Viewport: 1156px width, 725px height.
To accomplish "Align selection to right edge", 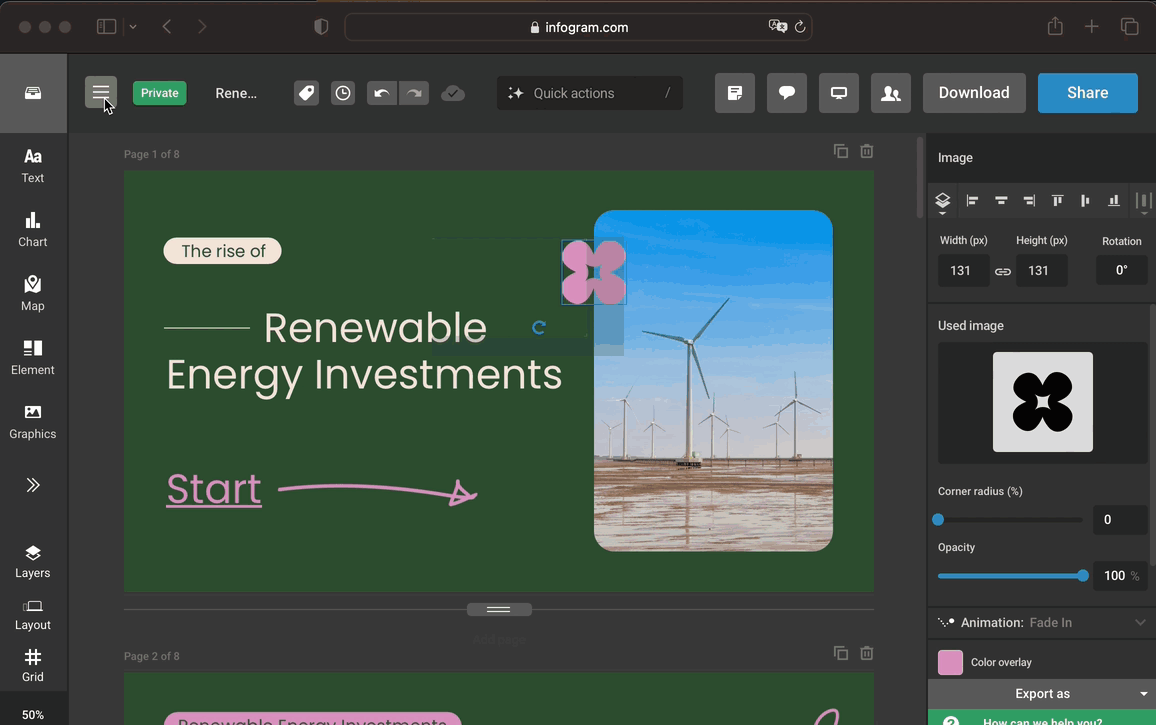I will 1029,201.
